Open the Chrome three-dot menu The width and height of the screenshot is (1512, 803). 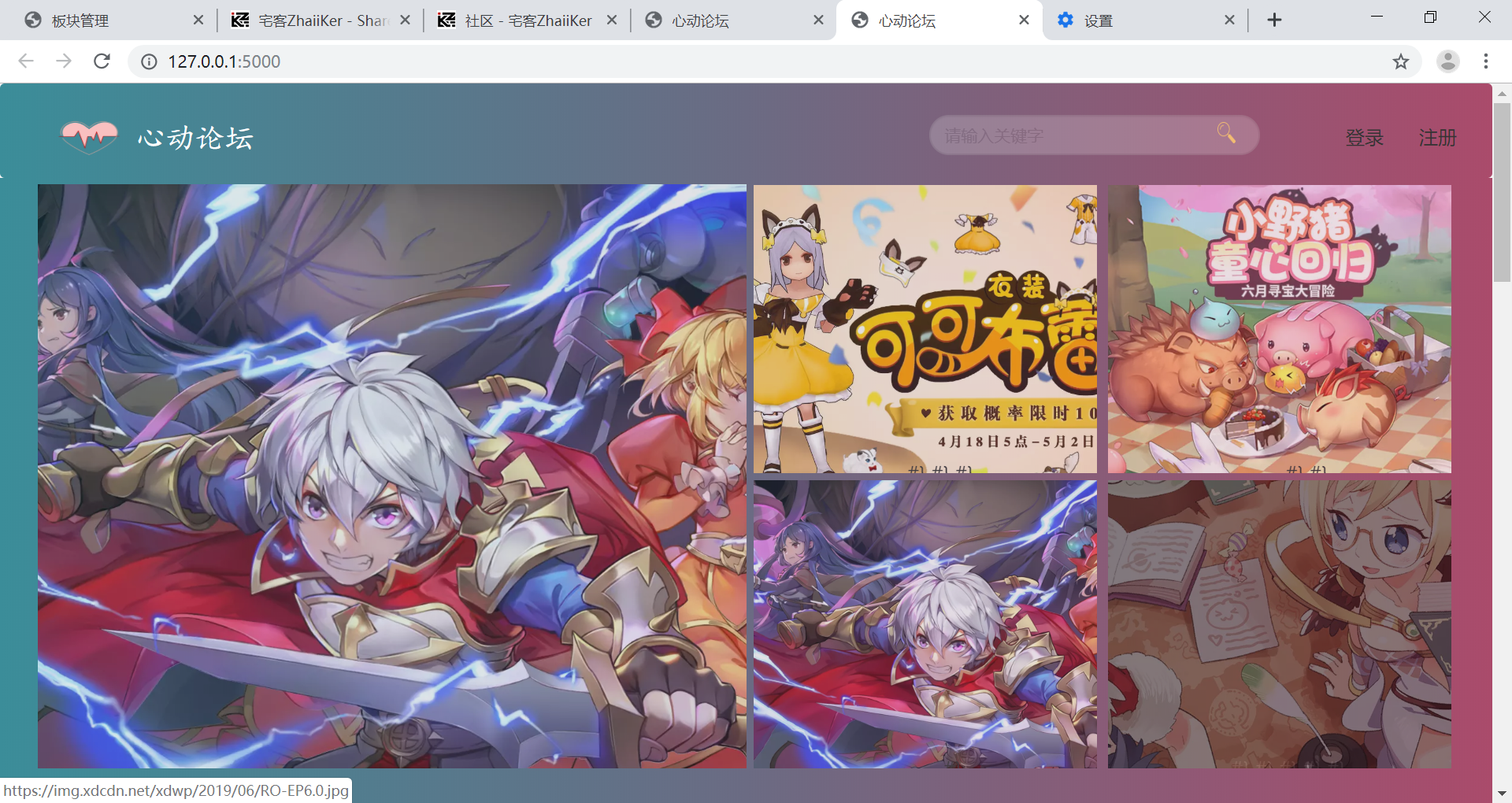[x=1486, y=61]
